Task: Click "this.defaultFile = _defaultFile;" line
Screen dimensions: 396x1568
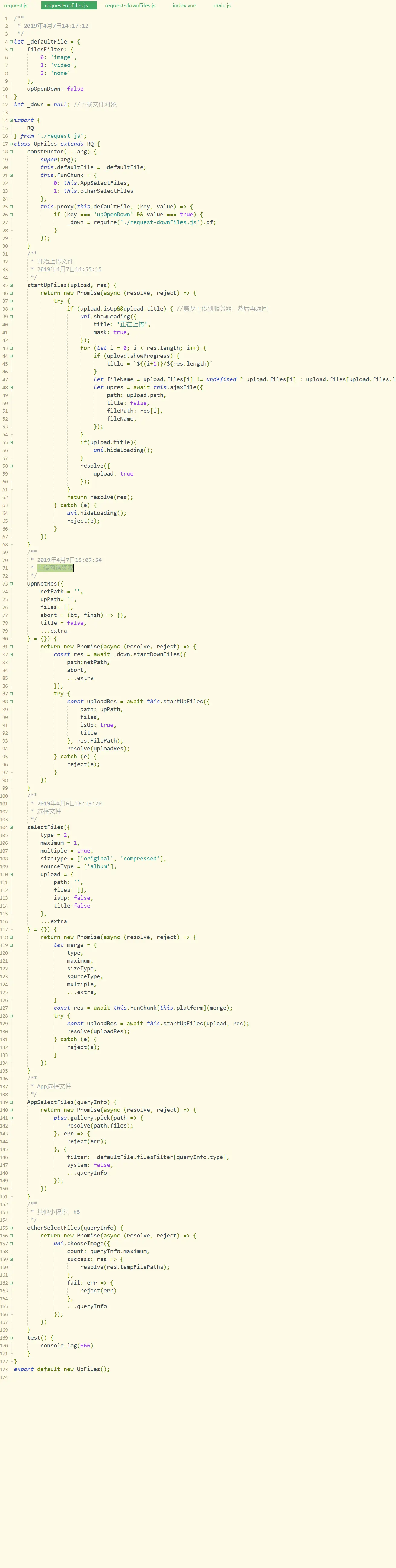Action: [93, 167]
